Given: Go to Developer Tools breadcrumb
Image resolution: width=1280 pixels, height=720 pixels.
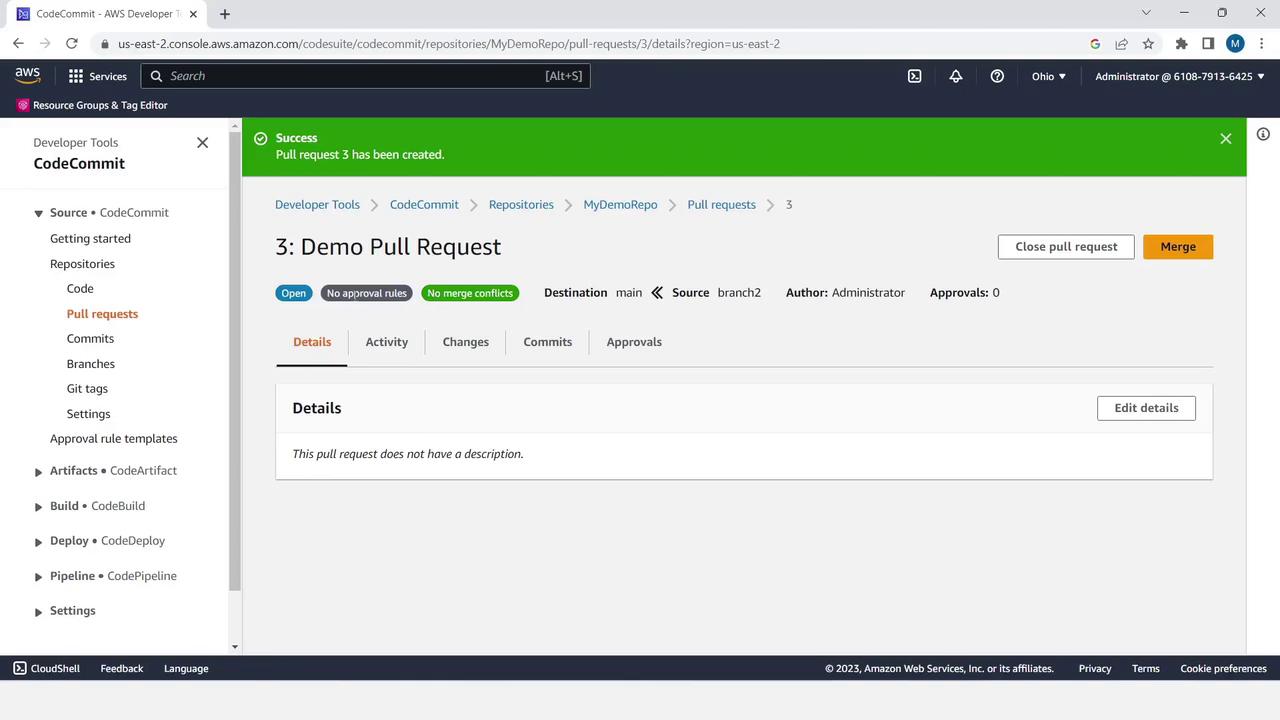Looking at the screenshot, I should click(x=317, y=205).
